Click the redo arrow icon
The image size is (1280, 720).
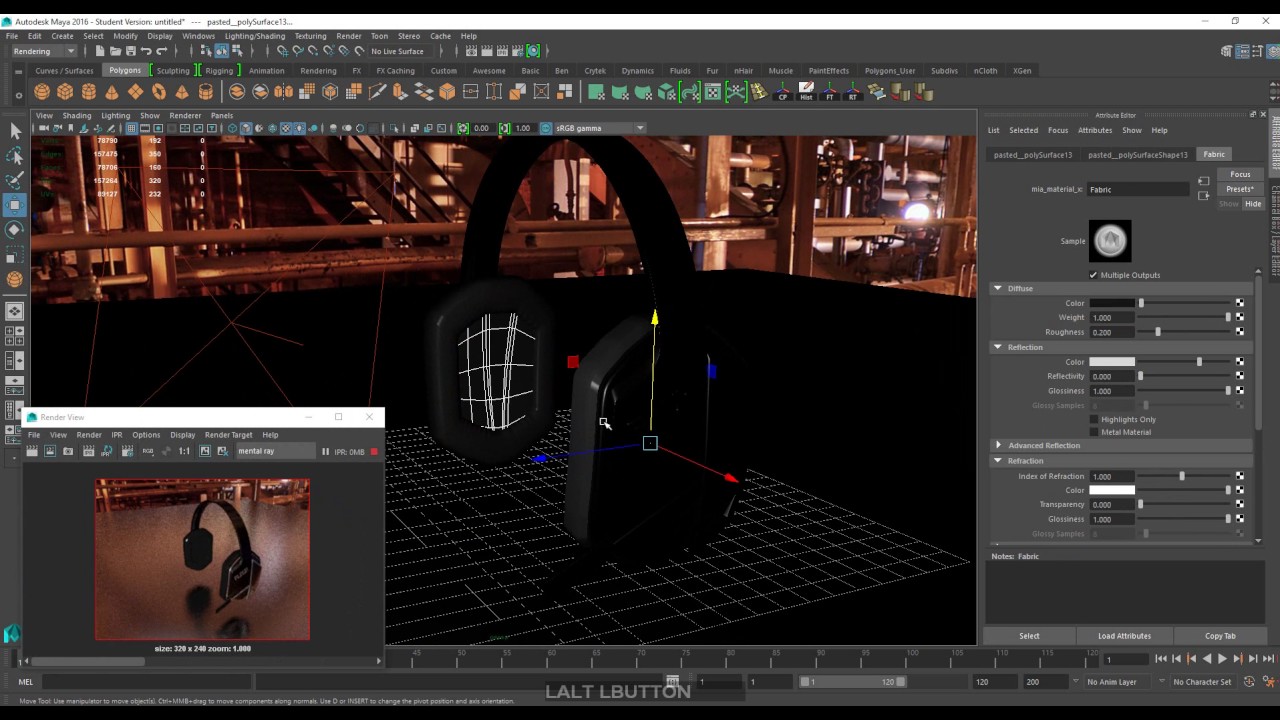[x=162, y=51]
